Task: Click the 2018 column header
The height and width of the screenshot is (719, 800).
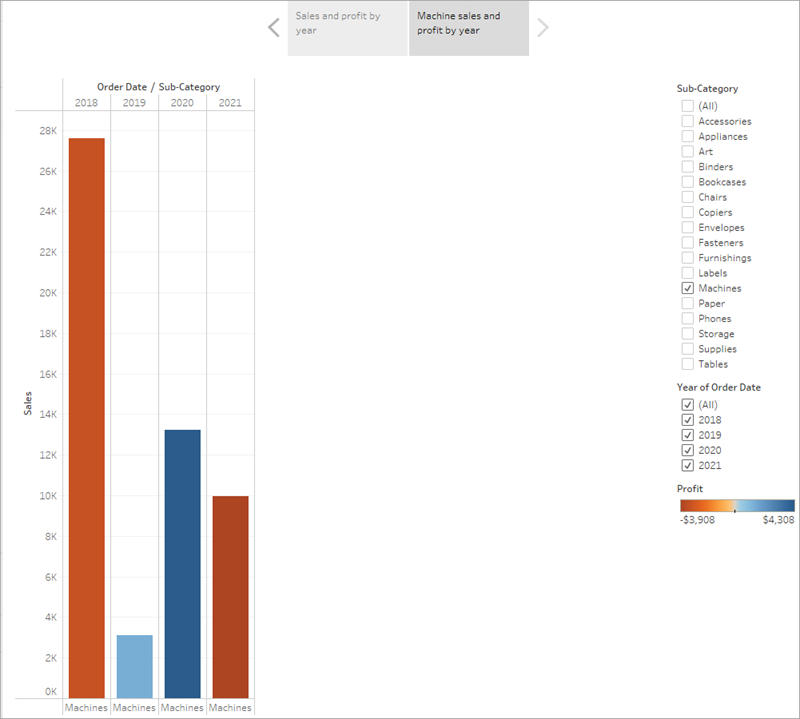Action: pos(86,103)
